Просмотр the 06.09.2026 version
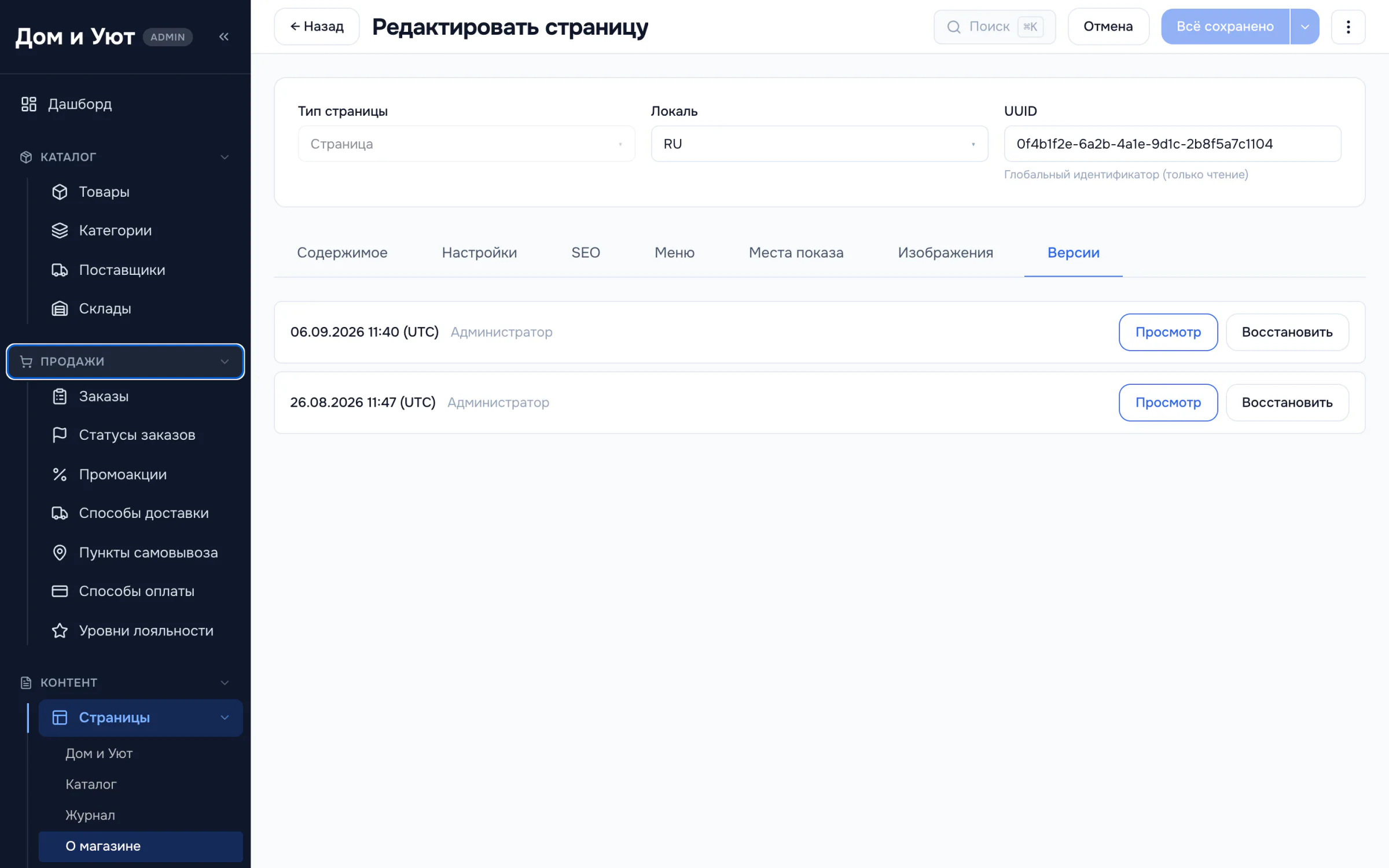1389x868 pixels. coord(1168,332)
